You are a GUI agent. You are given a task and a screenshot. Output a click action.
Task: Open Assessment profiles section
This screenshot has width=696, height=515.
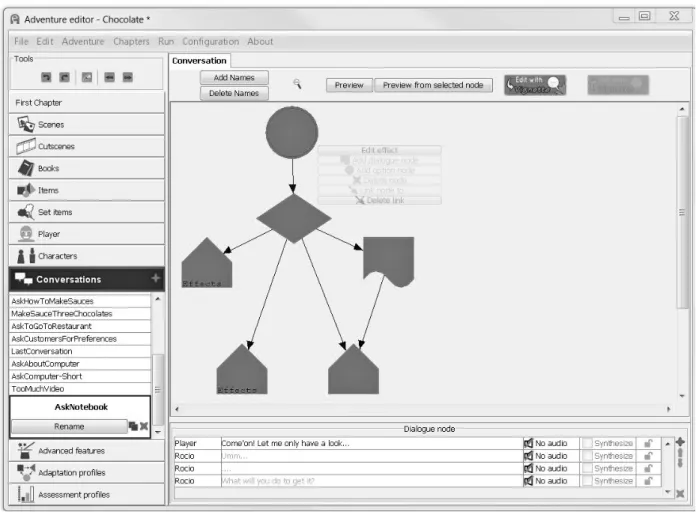[x=87, y=494]
